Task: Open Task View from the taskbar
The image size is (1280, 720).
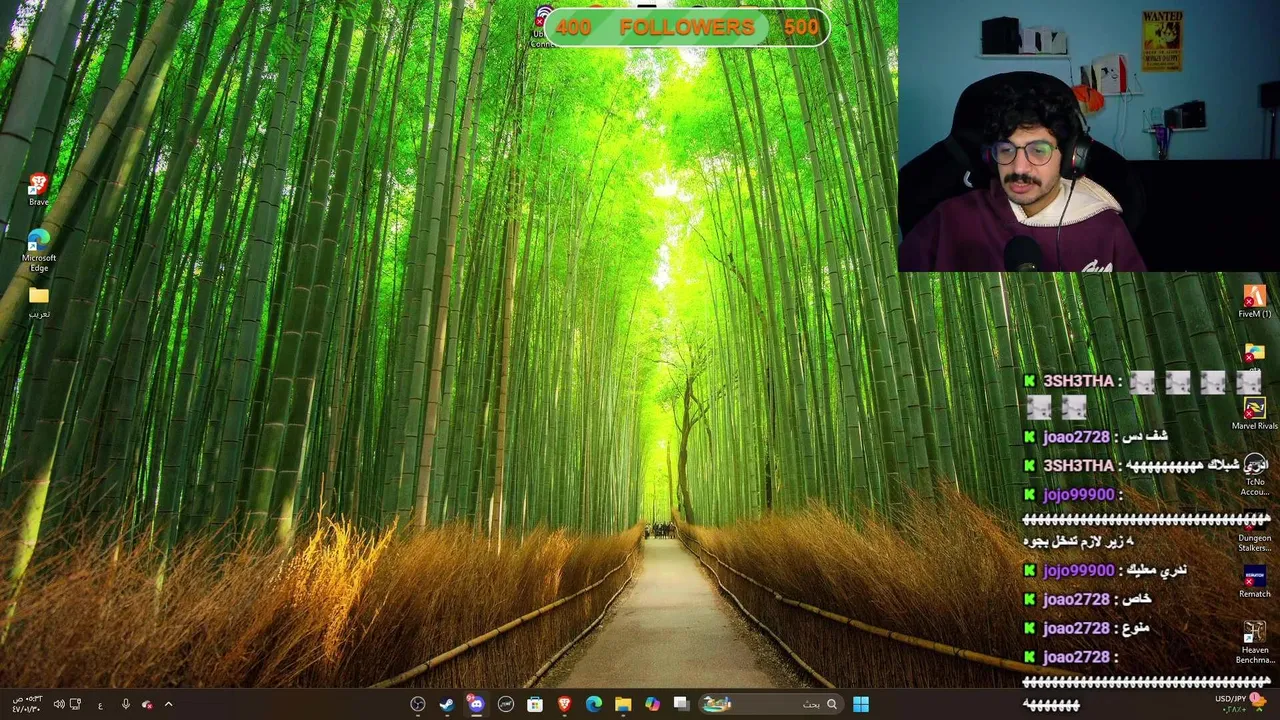Action: point(681,704)
